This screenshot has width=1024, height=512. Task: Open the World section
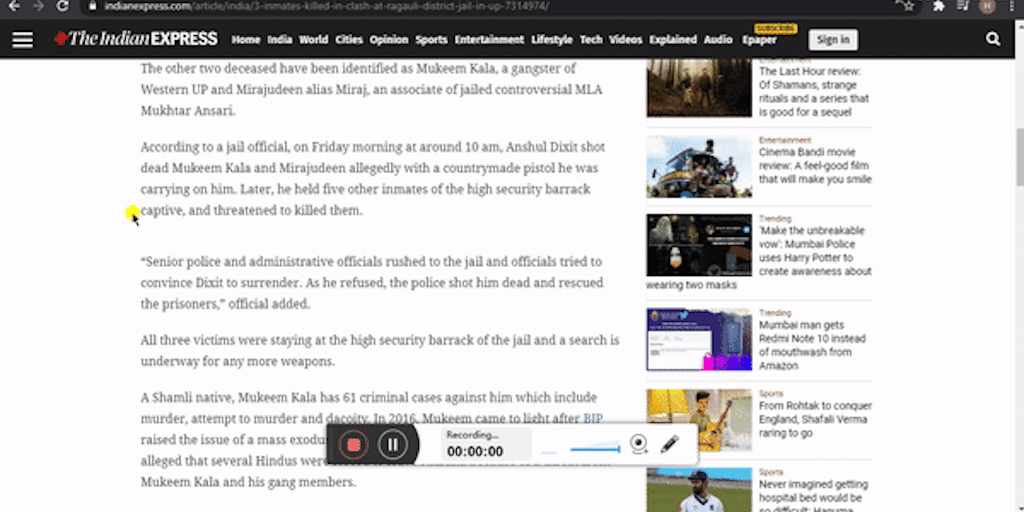coord(313,40)
